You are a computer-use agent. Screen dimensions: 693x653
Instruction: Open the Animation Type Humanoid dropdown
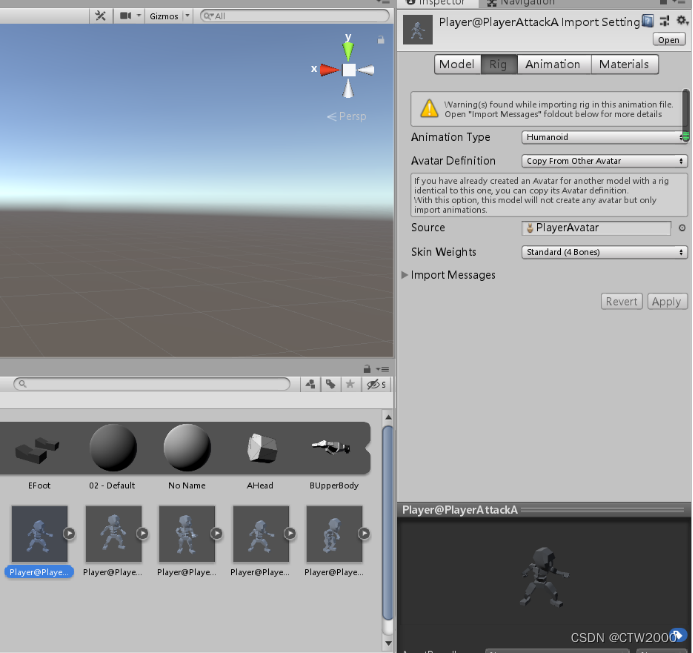[604, 137]
